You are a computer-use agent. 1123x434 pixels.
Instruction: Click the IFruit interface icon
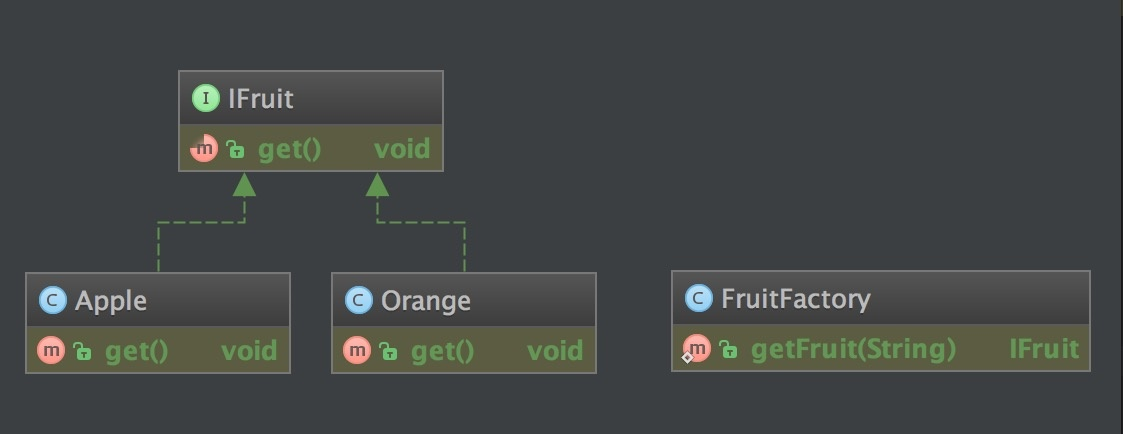pos(205,99)
